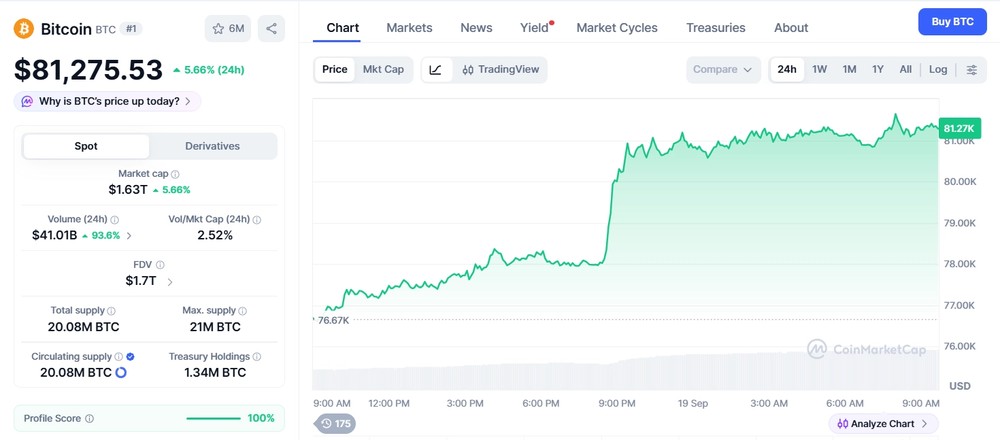
Task: Set chart range to 1W
Action: tap(820, 70)
